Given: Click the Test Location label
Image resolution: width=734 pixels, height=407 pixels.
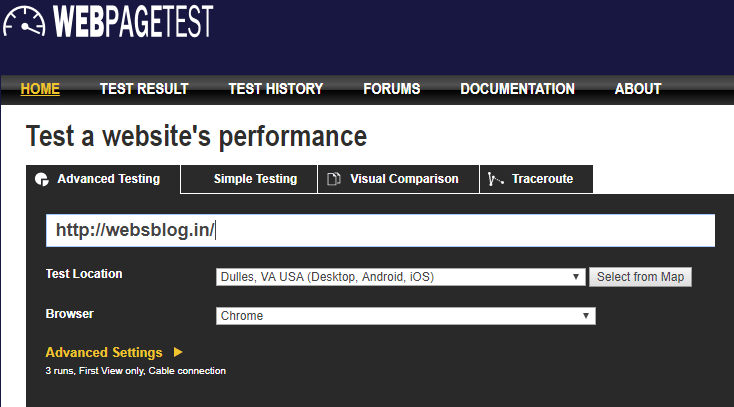Looking at the screenshot, I should [84, 274].
